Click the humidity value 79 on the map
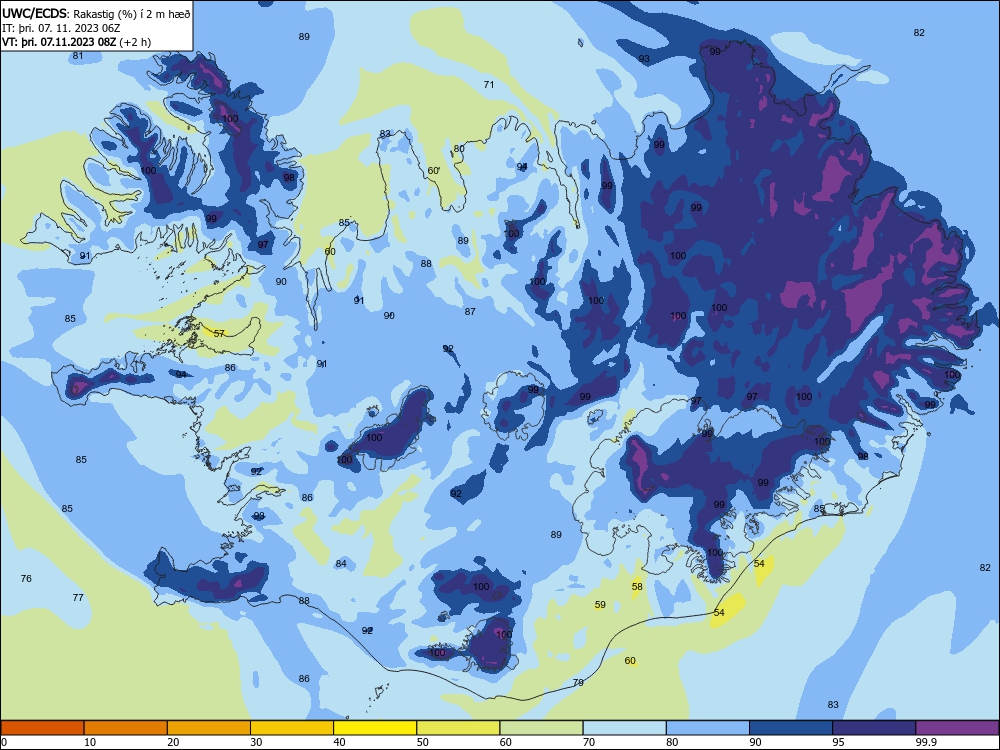The height and width of the screenshot is (750, 1000). pos(578,682)
